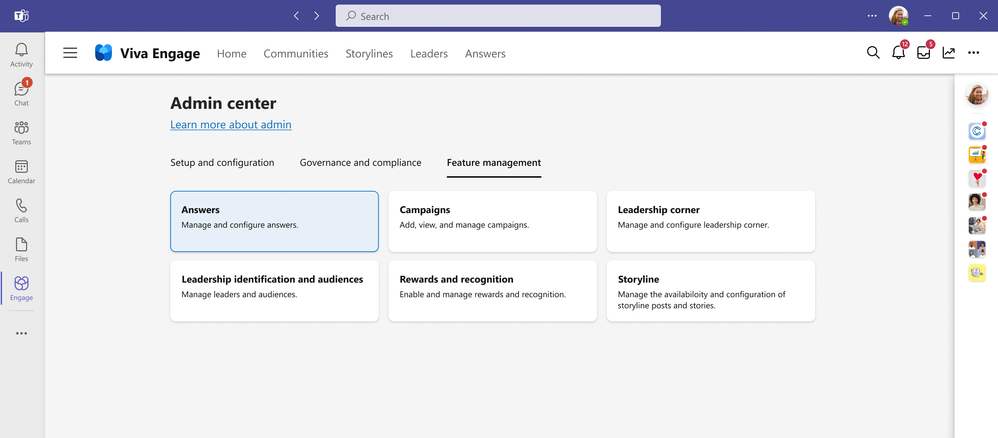
Task: Open Teams settings and more ellipsis
Action: 872,16
